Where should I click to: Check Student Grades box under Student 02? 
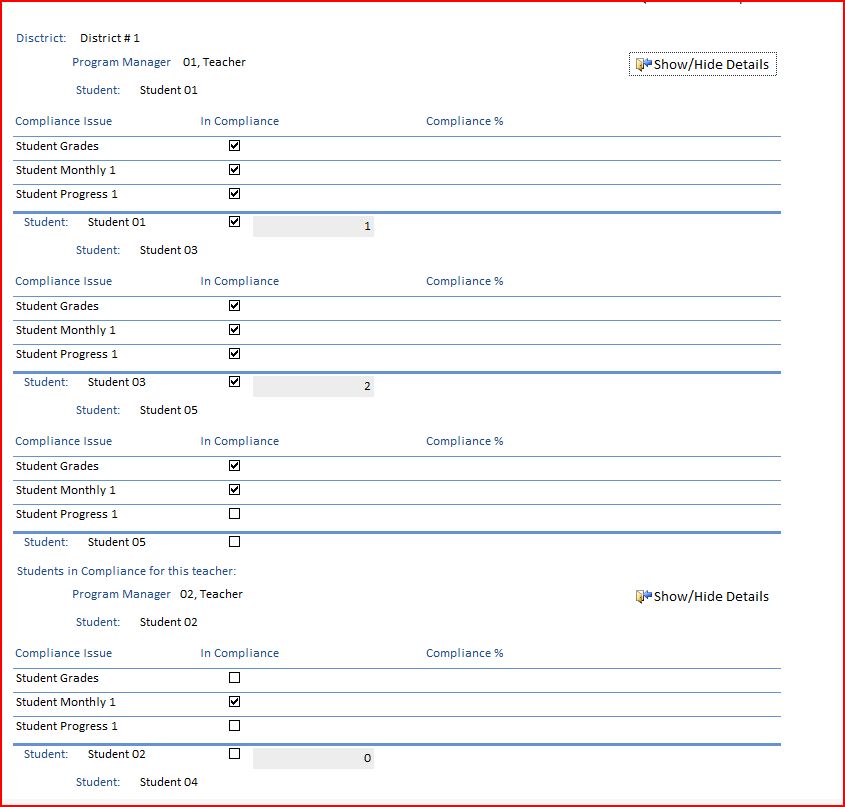pos(234,678)
